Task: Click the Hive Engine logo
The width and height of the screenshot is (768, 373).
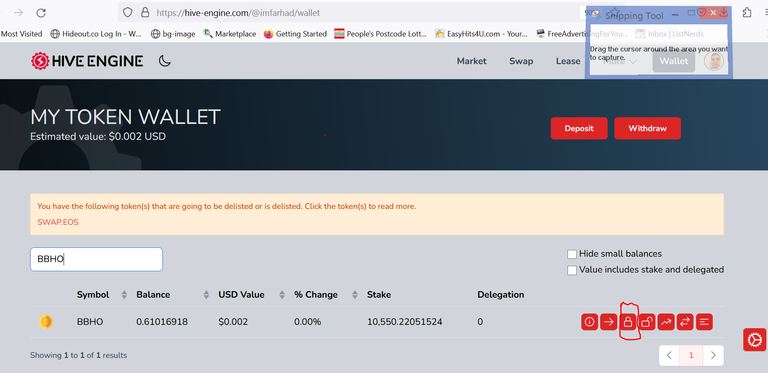Action: click(x=87, y=61)
